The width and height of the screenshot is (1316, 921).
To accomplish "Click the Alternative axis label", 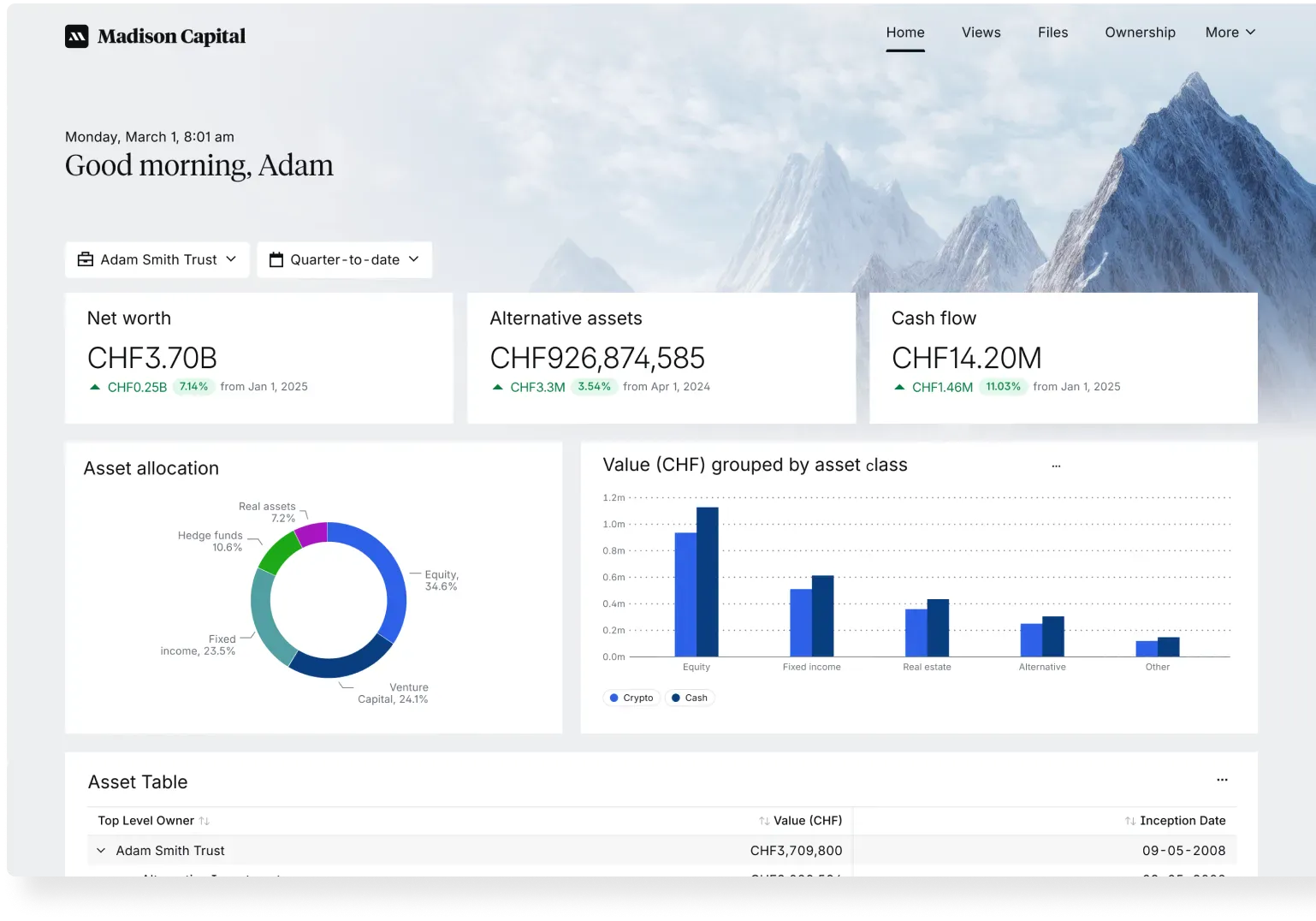I will tap(1042, 667).
